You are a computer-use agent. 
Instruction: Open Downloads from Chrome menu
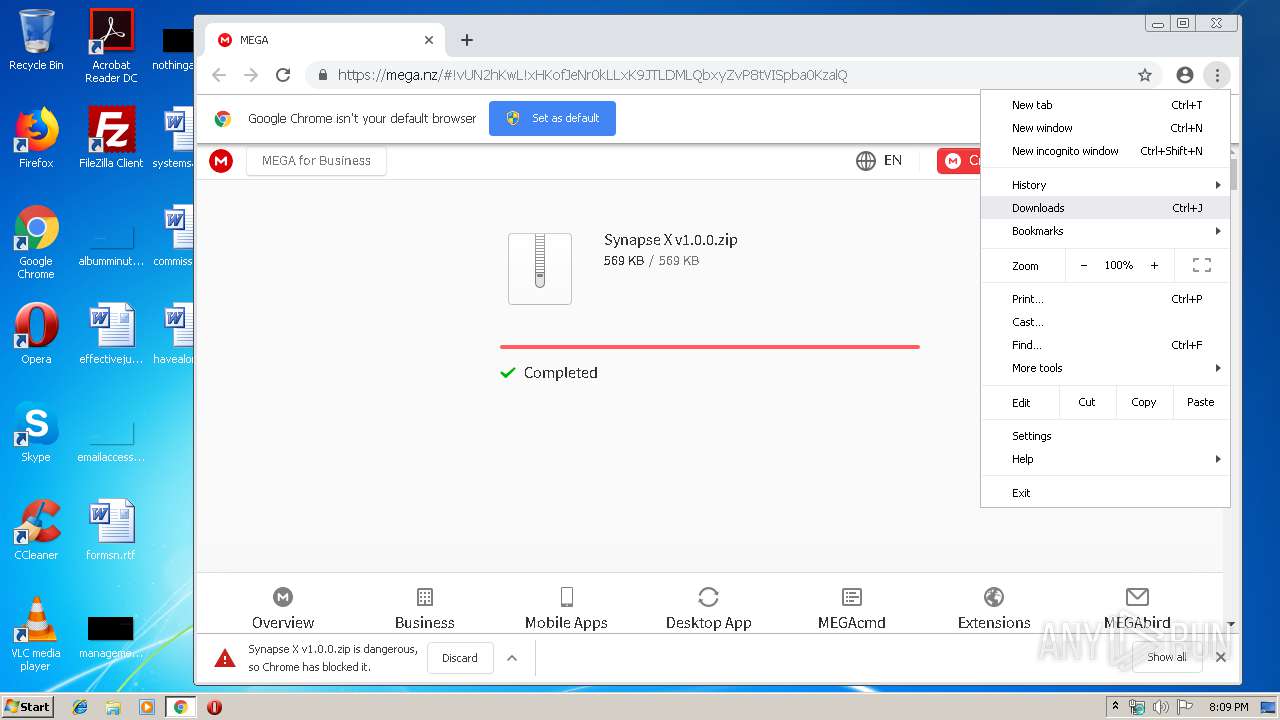[x=1105, y=208]
